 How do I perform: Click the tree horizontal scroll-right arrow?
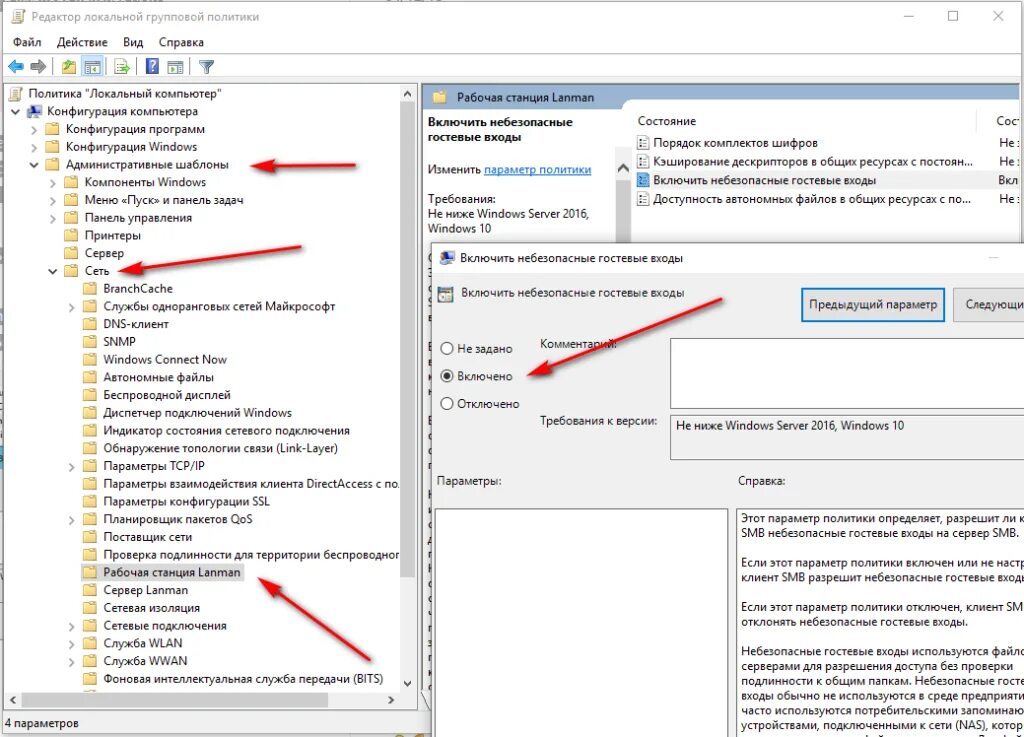(x=391, y=700)
